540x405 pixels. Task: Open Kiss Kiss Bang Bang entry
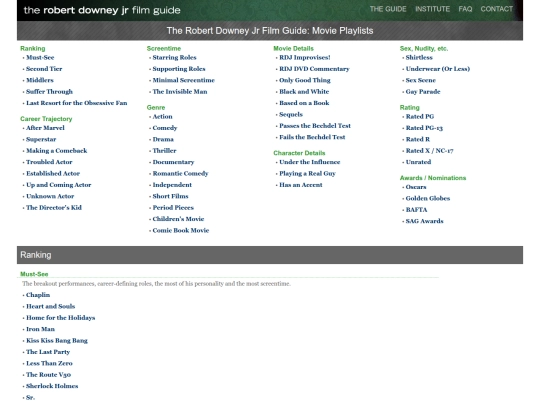(x=57, y=340)
